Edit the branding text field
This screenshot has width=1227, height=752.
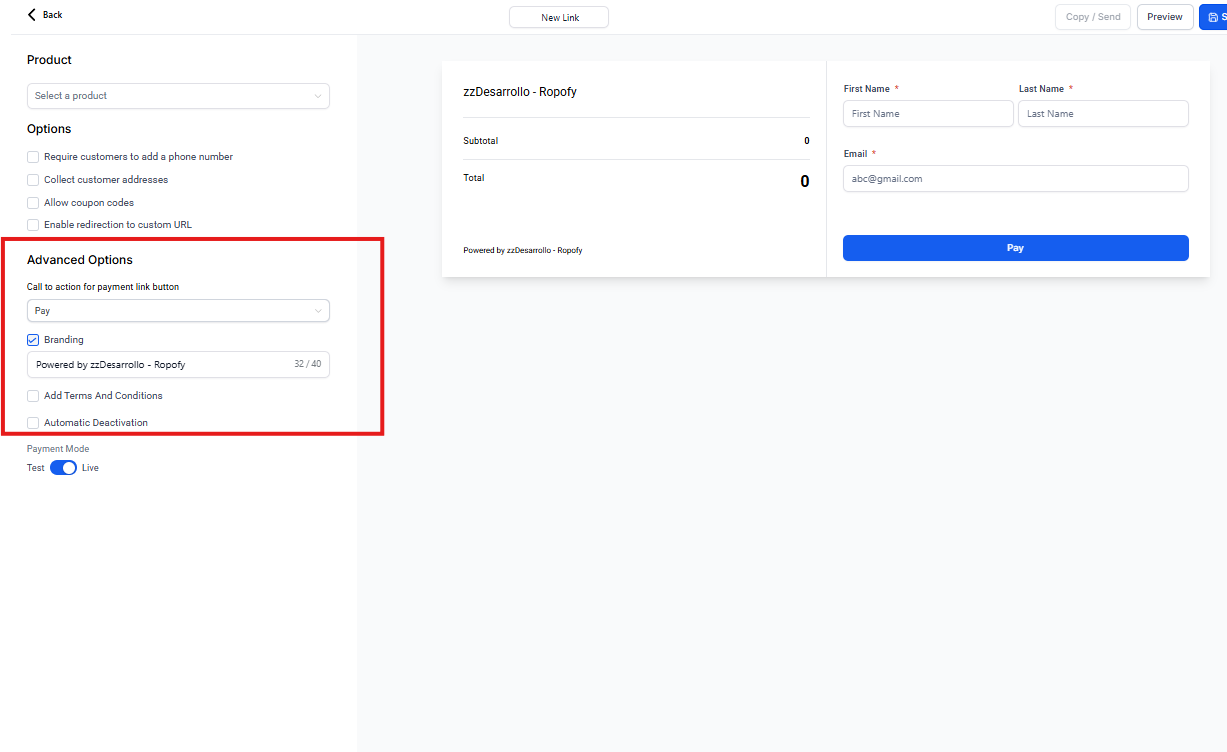pyautogui.click(x=160, y=365)
